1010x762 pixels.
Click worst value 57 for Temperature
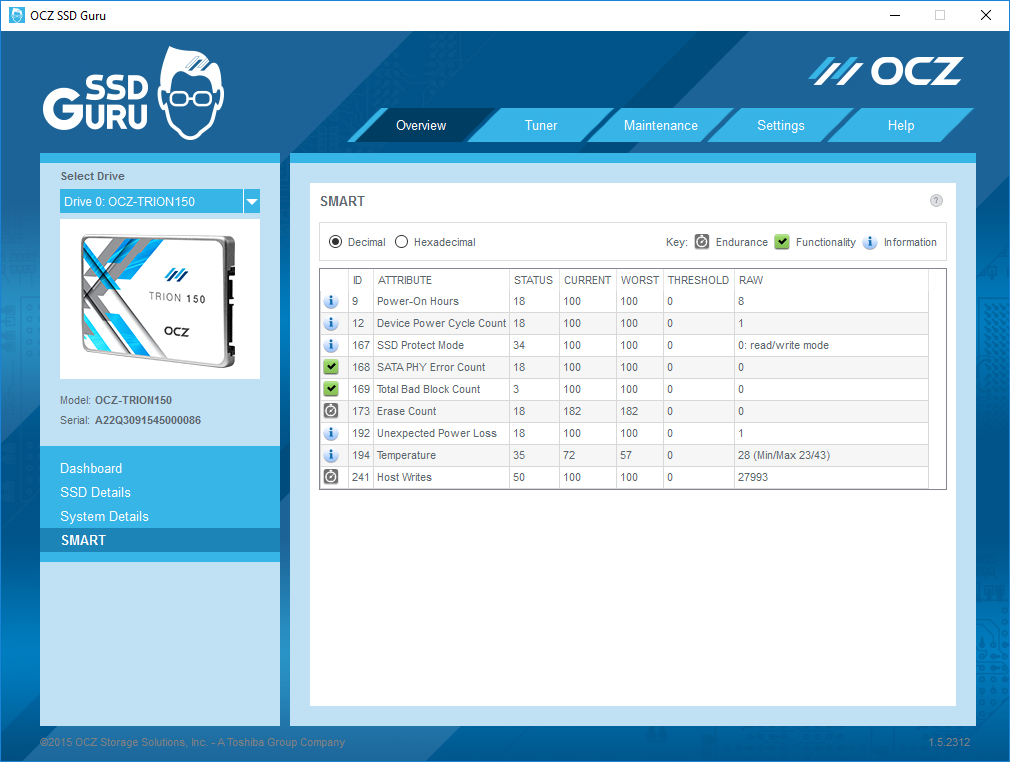coord(626,455)
